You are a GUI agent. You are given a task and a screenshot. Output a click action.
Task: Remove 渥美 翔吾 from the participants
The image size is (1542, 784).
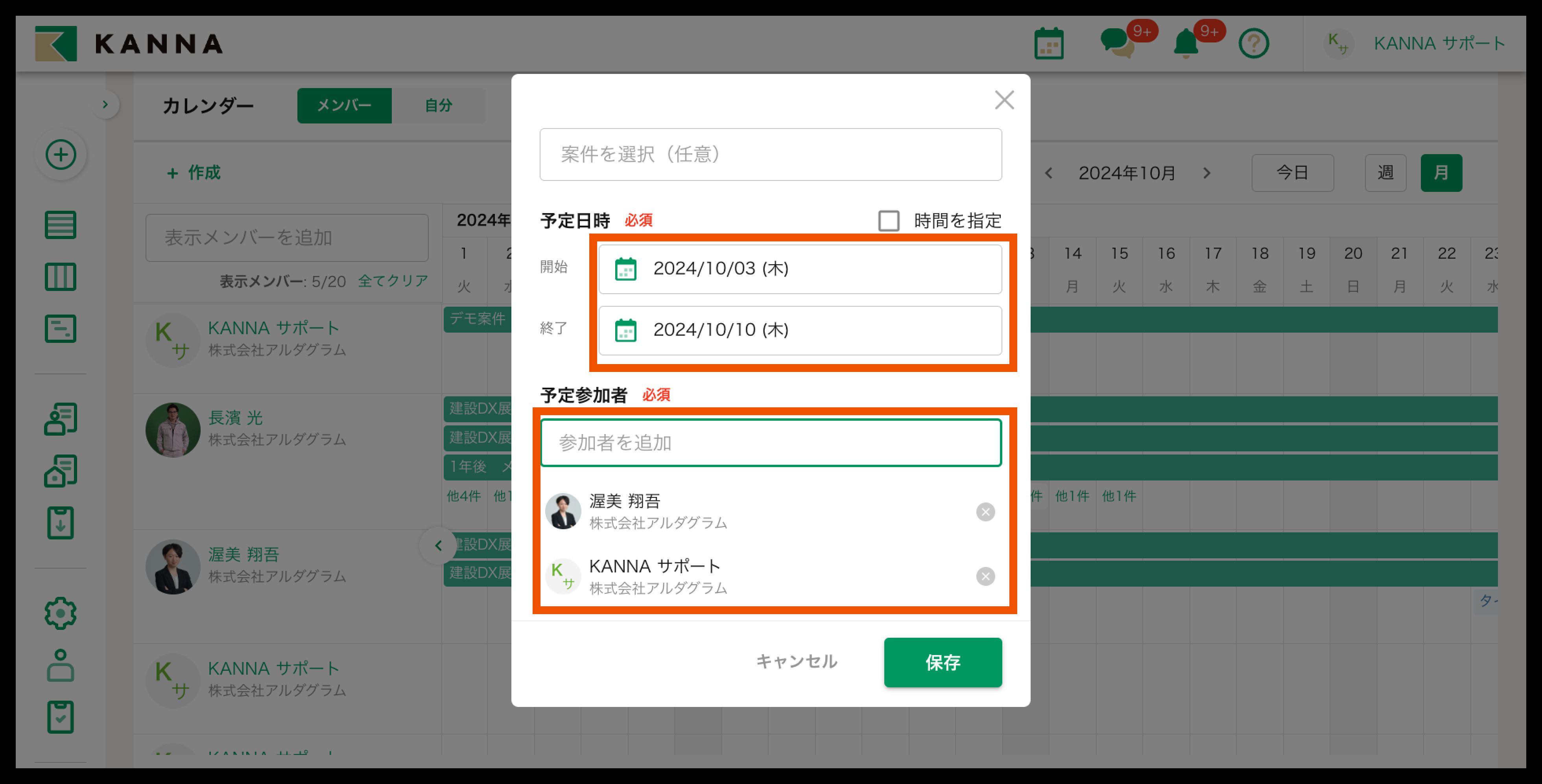click(x=985, y=512)
